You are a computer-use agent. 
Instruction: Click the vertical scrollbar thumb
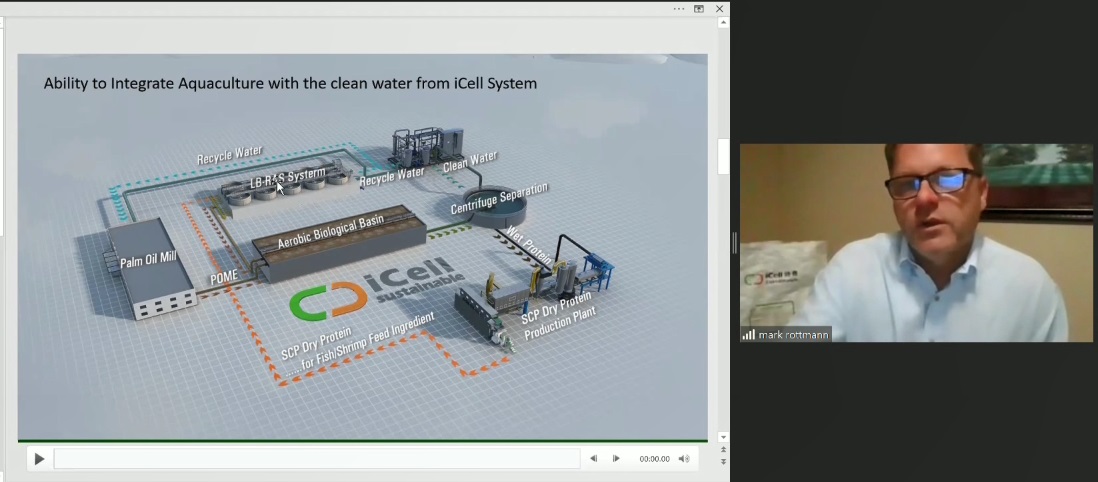723,156
